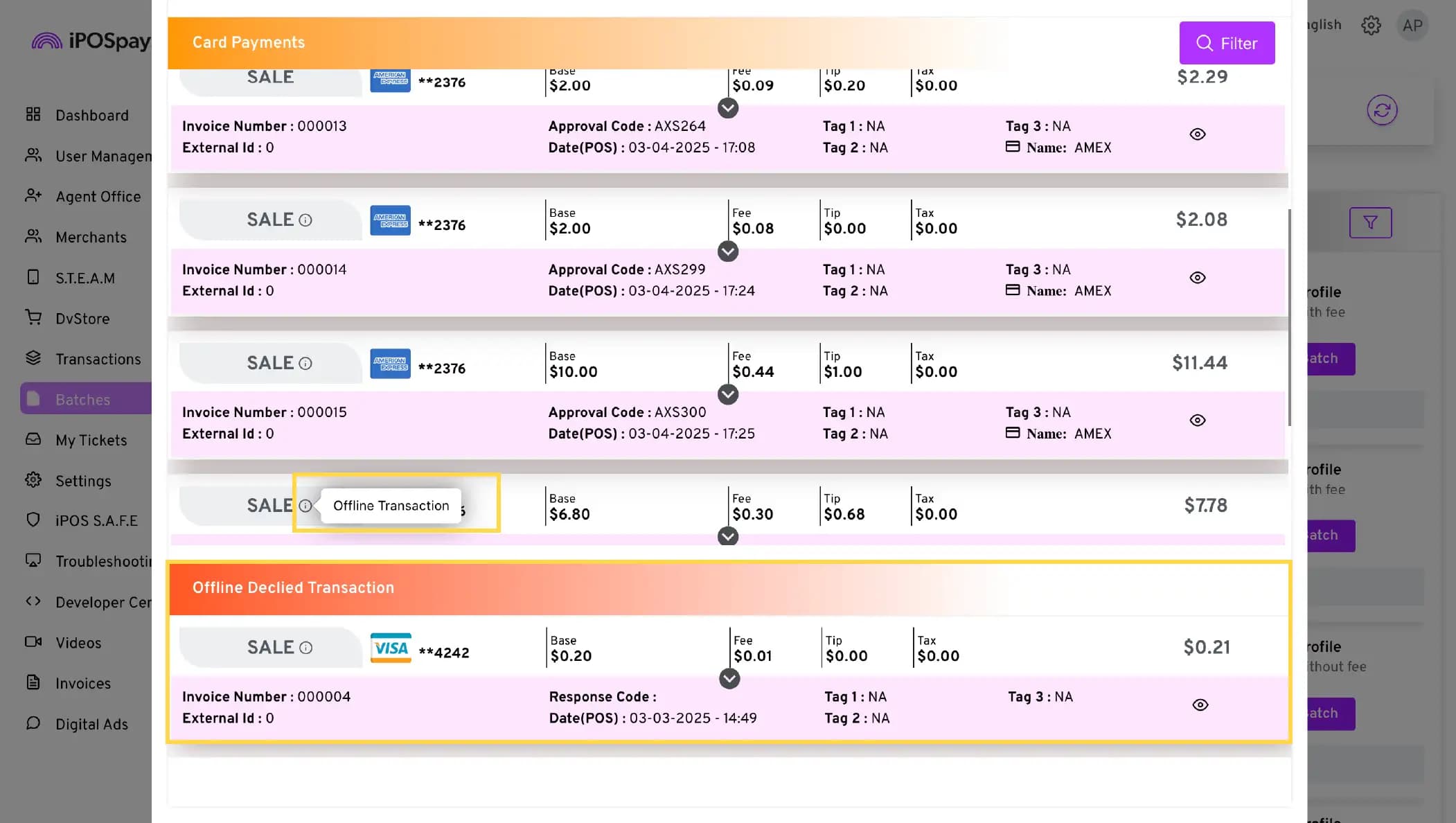
Task: Expand the $7.78 sale row chevron
Action: (727, 537)
